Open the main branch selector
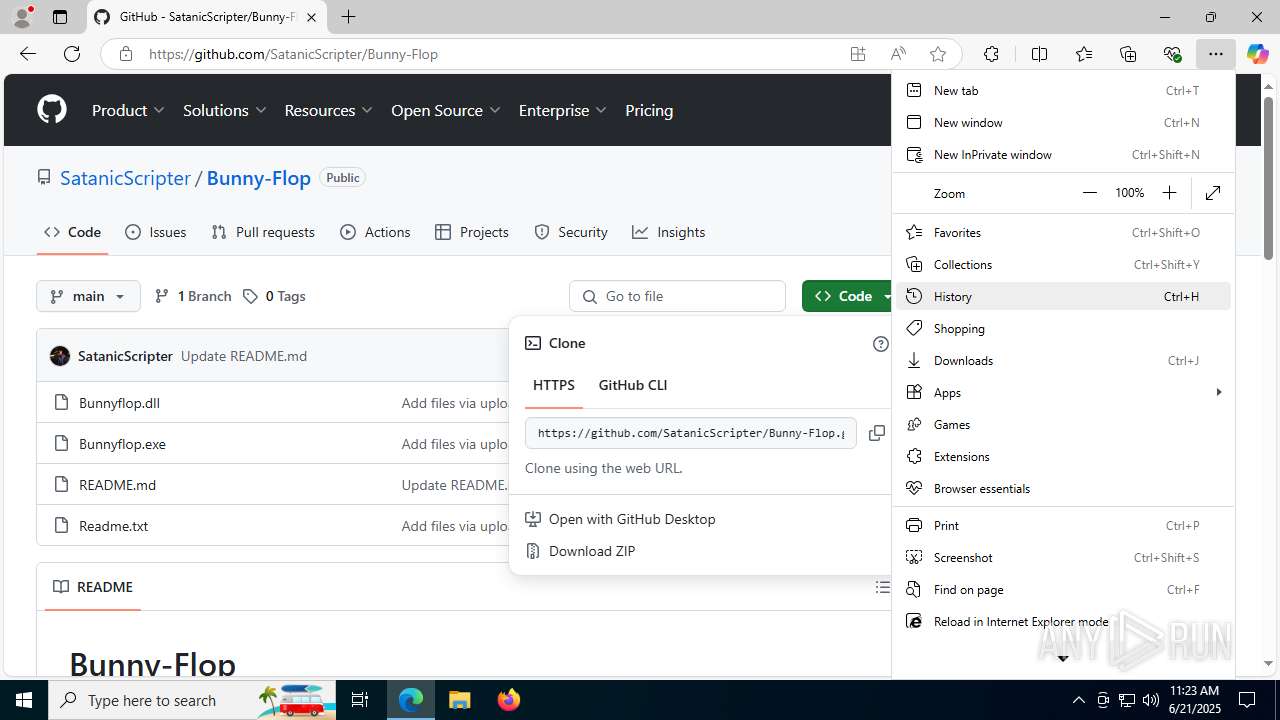 pos(88,296)
